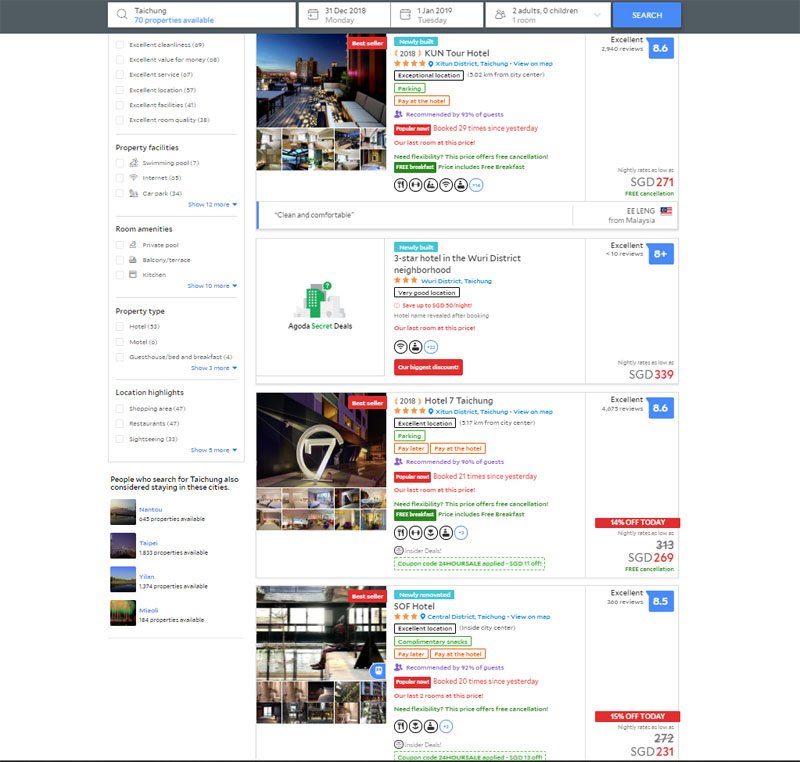
Task: Click the SGD 339 price on Wuri District deal
Action: click(651, 374)
